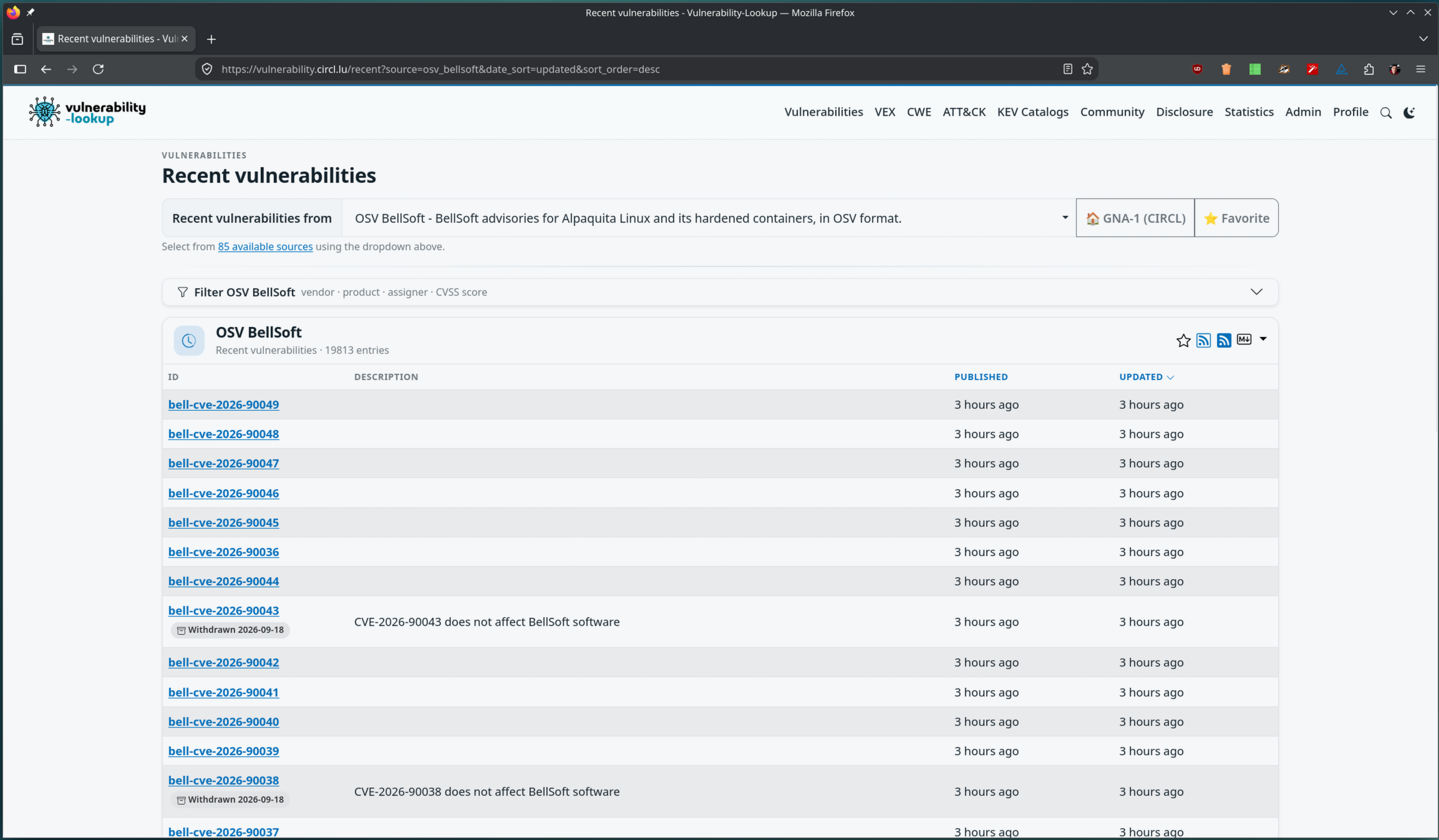Open bell-cve-2026-90036 entry
1439x840 pixels.
pos(223,552)
